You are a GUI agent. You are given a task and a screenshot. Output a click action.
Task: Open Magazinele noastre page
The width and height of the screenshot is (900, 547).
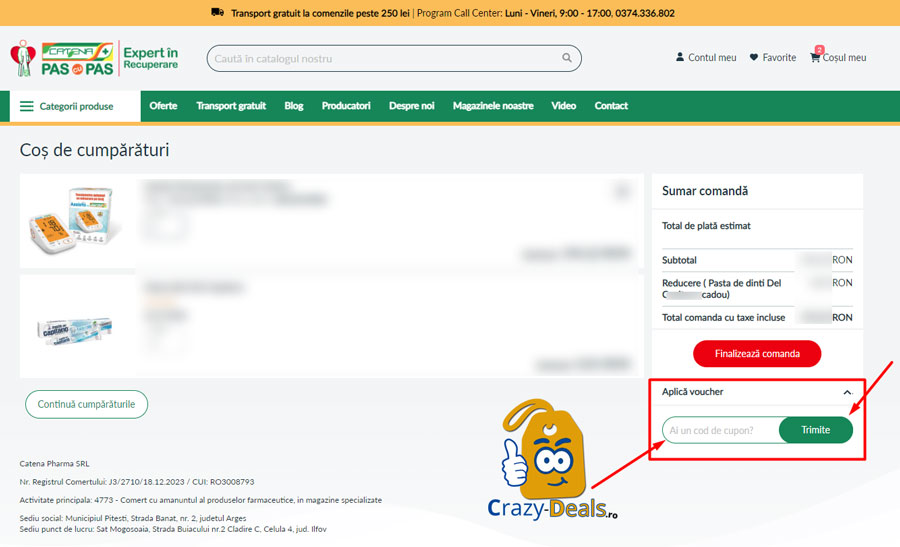tap(493, 106)
